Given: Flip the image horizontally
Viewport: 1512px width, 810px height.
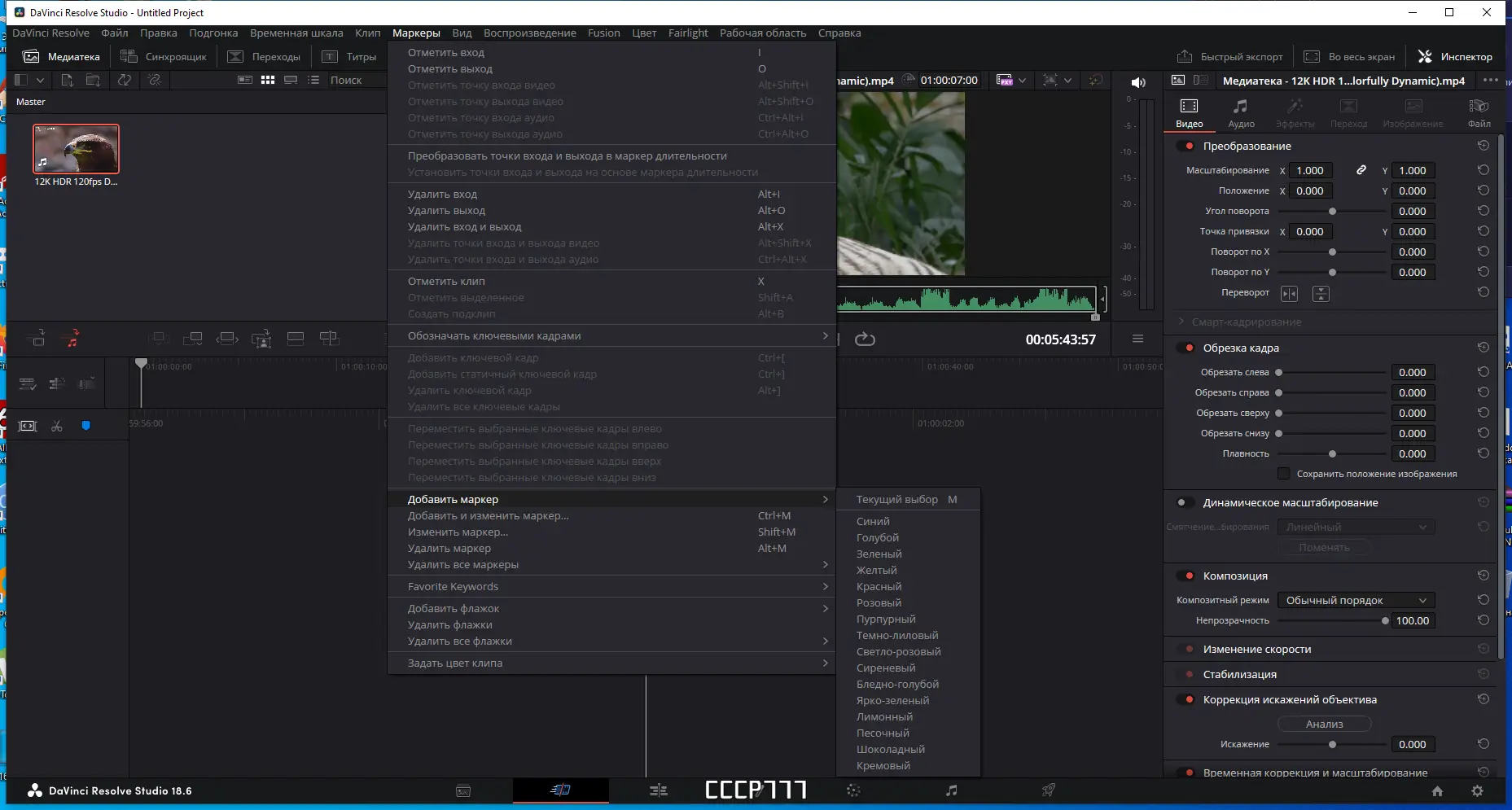Looking at the screenshot, I should click(1290, 294).
